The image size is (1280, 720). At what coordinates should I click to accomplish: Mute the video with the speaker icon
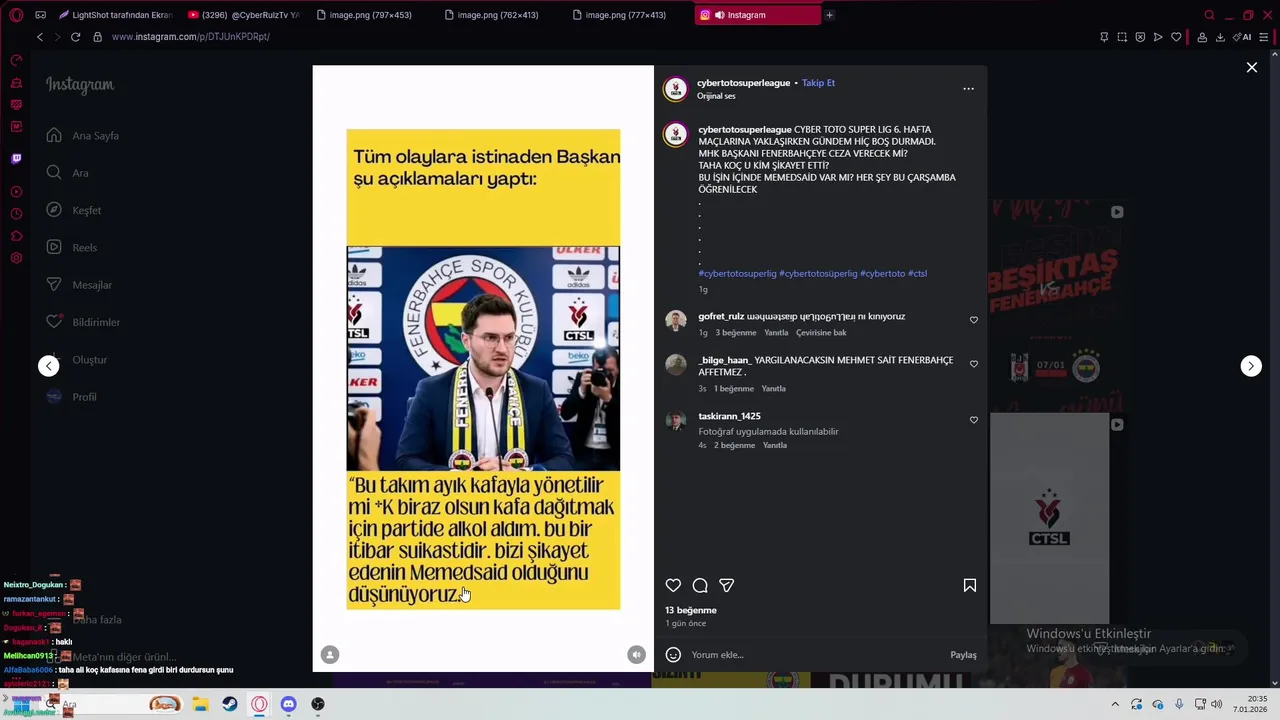pyautogui.click(x=636, y=654)
